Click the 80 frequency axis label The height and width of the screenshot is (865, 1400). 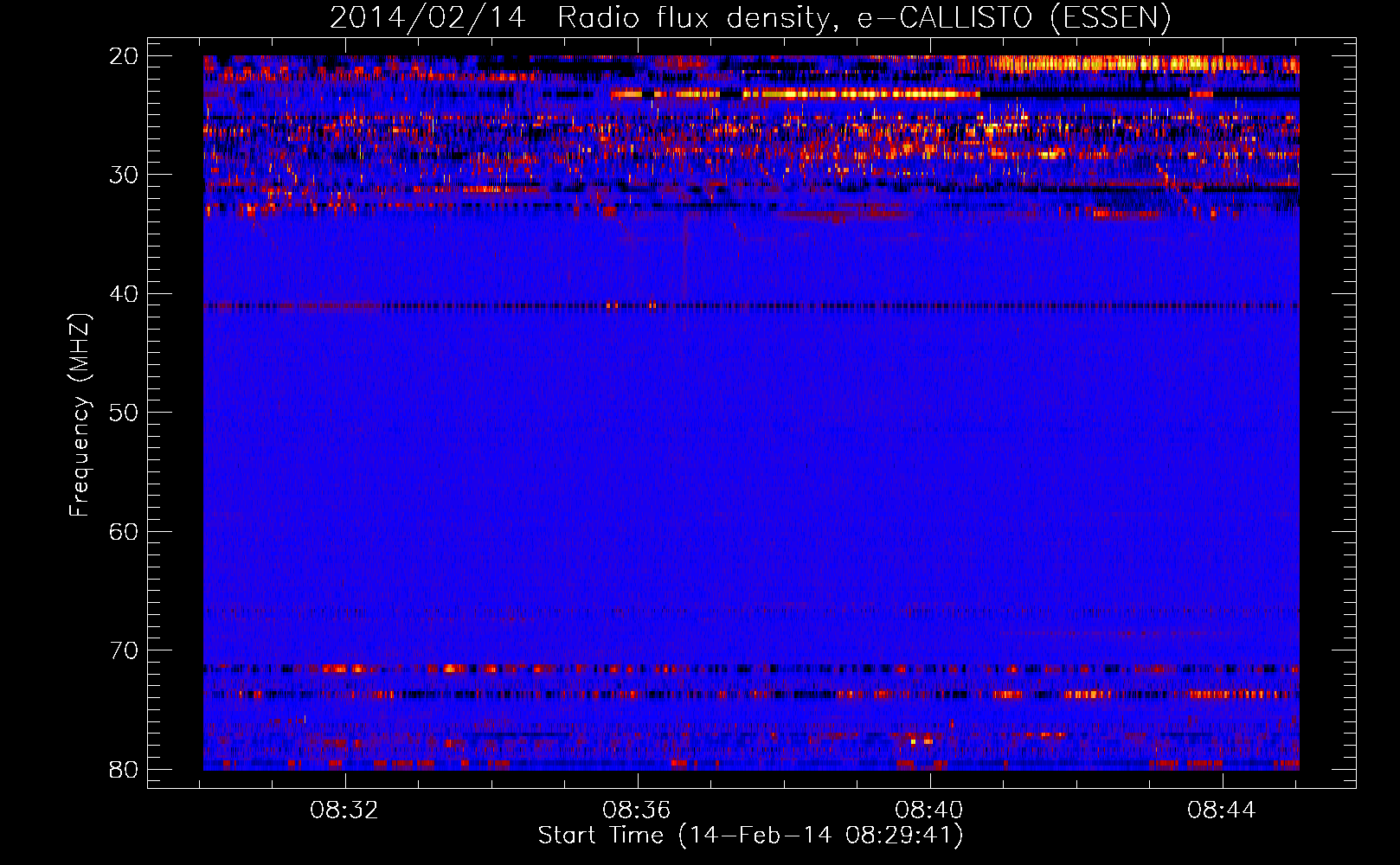(124, 770)
